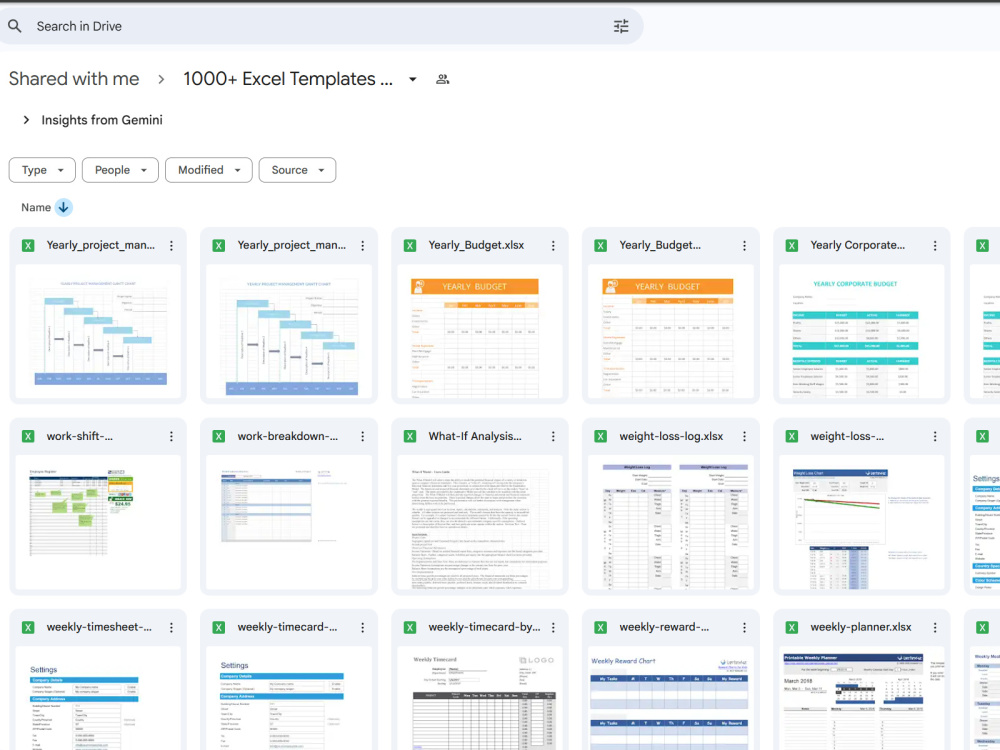Open more options for truncated weight-loss-... file
1000x750 pixels.
(935, 436)
